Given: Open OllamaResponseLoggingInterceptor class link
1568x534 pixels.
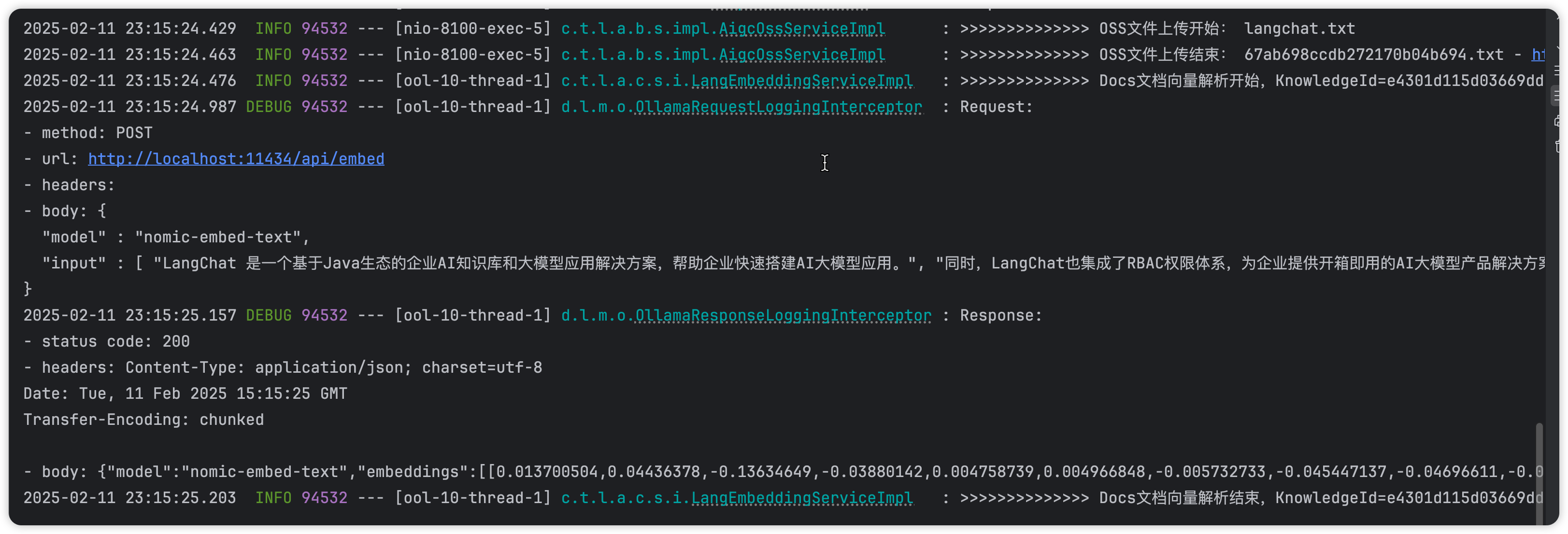Looking at the screenshot, I should tap(783, 316).
